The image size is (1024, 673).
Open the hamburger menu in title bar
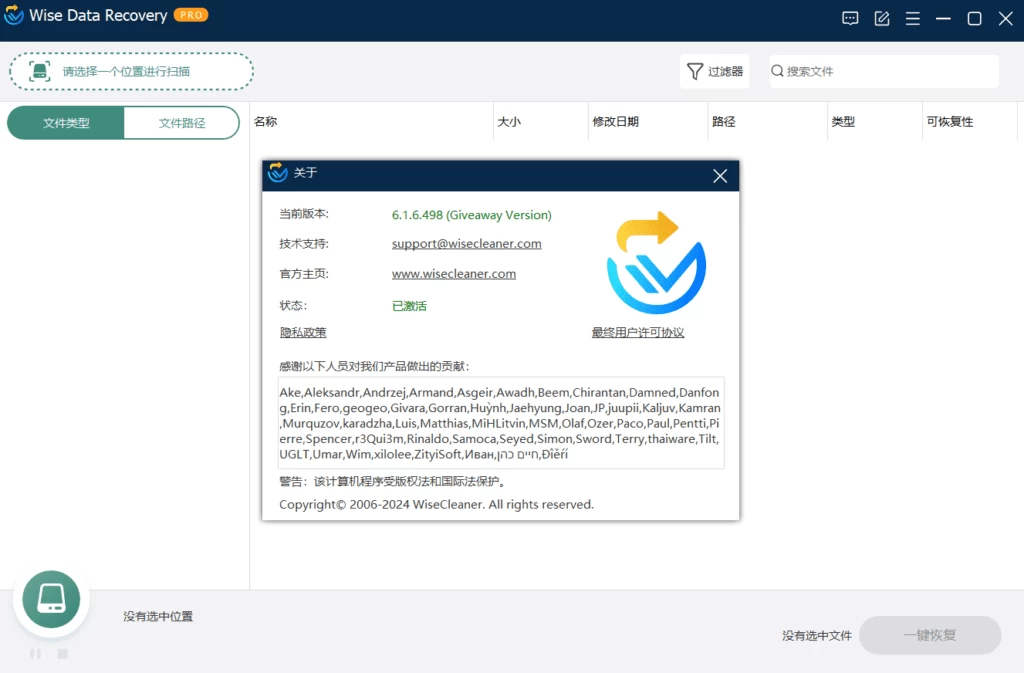912,18
